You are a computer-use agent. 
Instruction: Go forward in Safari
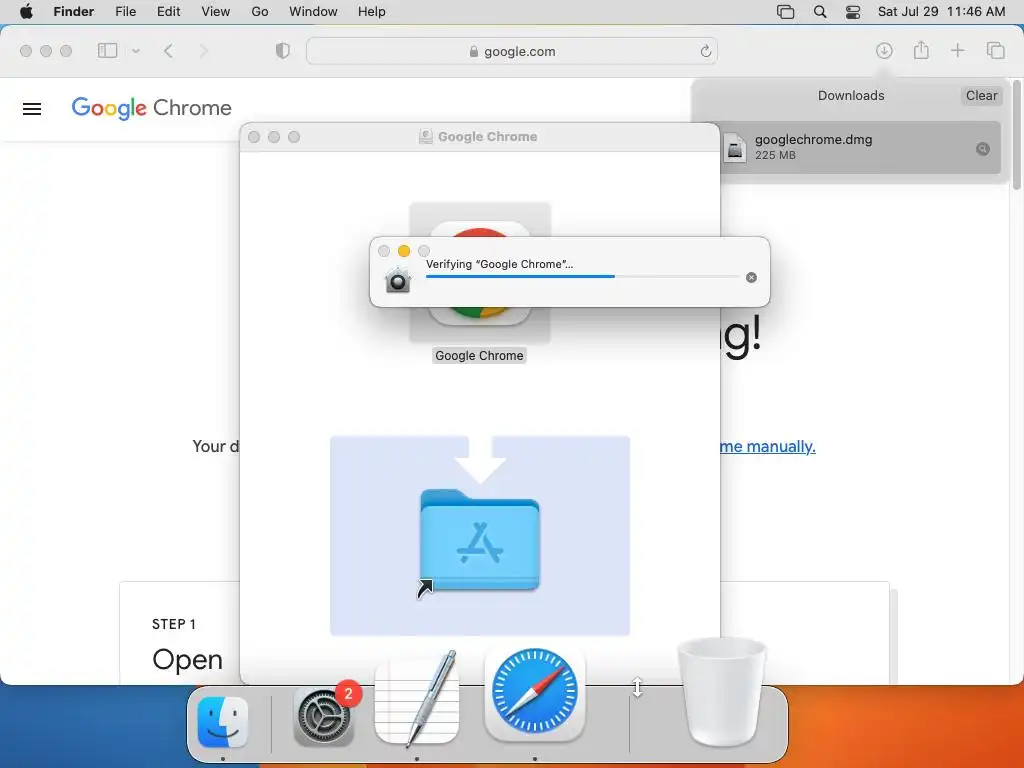coord(203,51)
